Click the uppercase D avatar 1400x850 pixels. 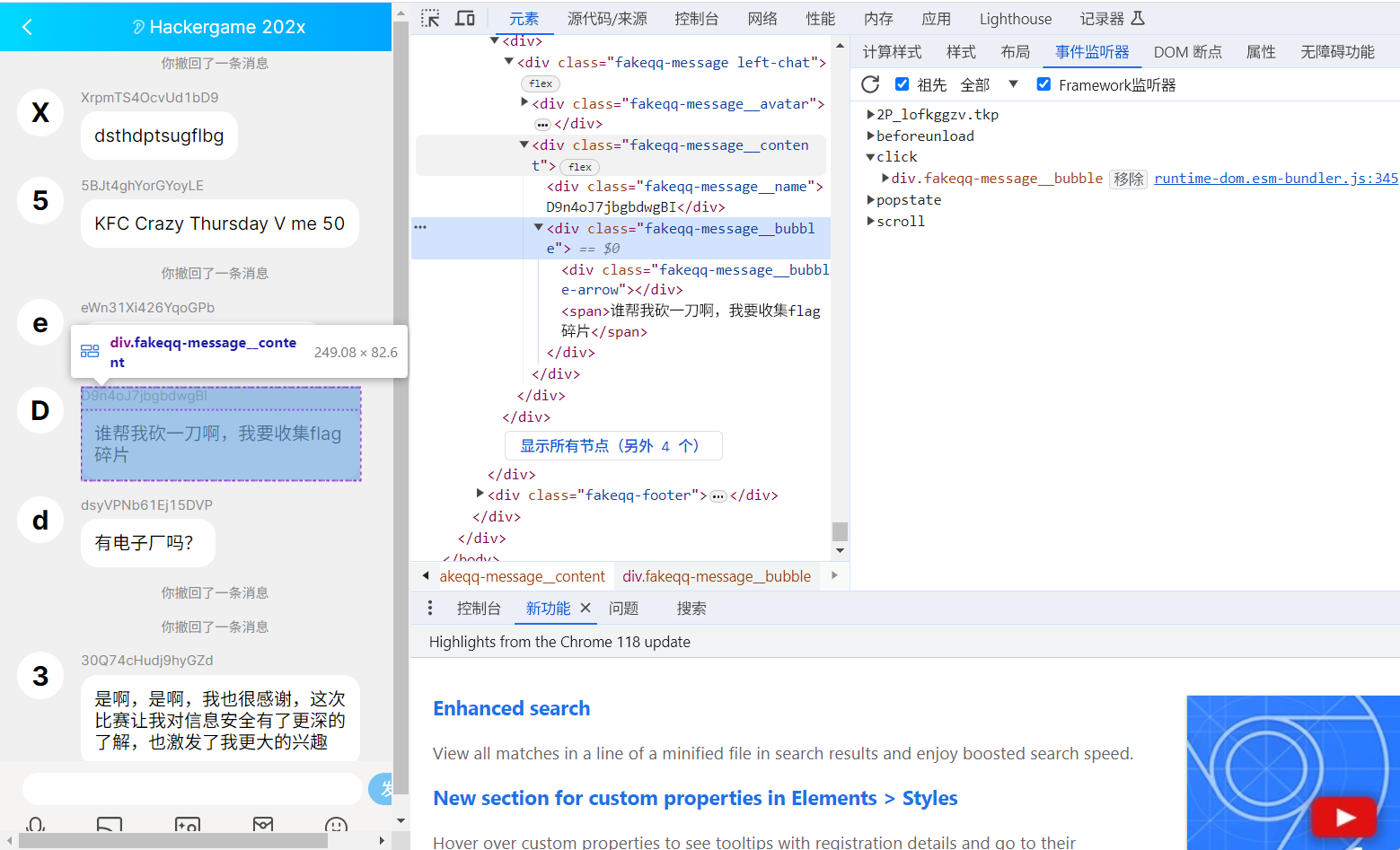click(40, 411)
